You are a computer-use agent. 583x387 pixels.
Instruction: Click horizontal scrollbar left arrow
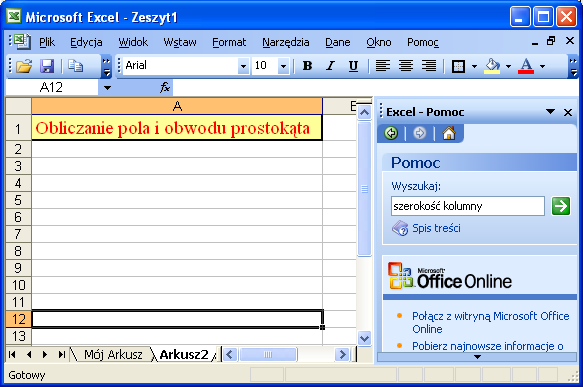(230, 354)
